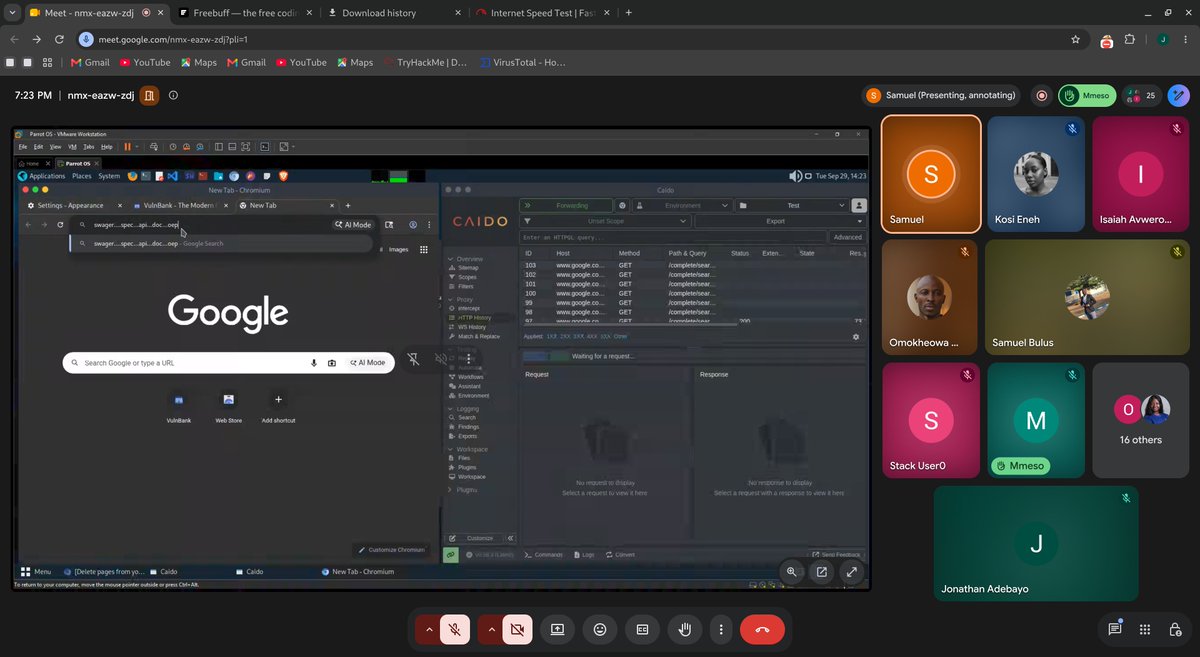Reload the Meet page
The image size is (1200, 657).
(60, 39)
